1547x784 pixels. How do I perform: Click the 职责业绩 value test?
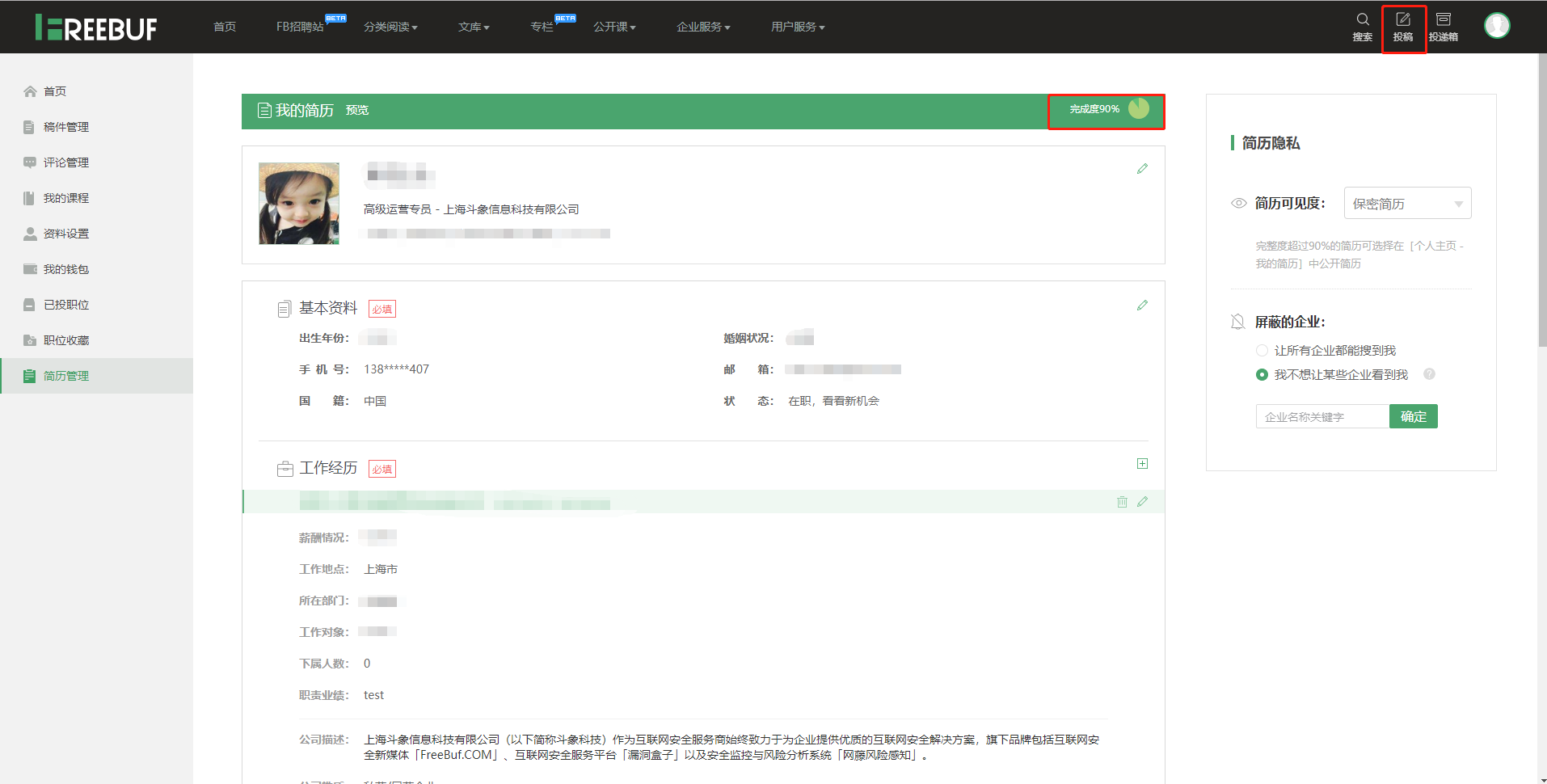[x=373, y=695]
